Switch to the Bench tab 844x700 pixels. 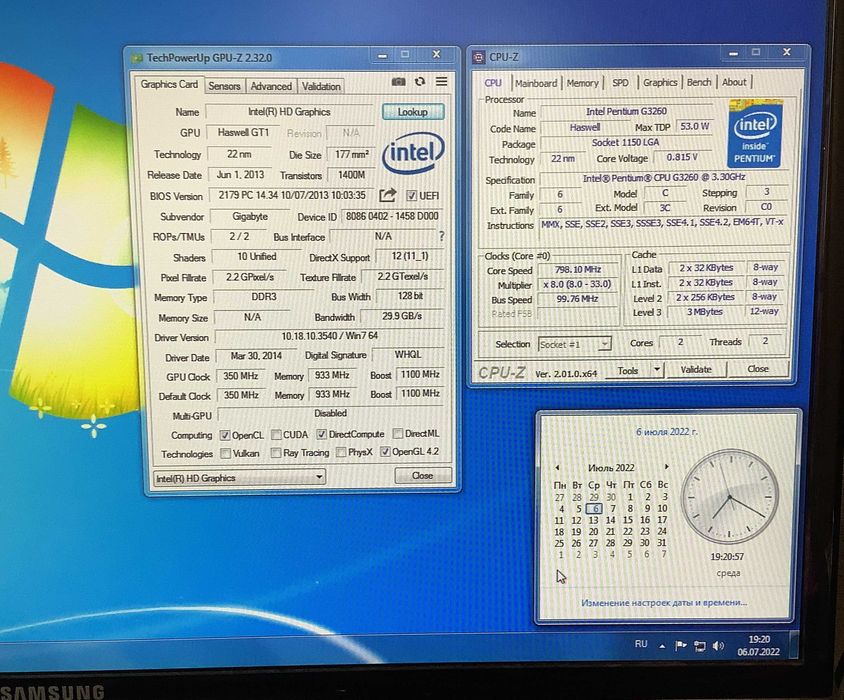coord(699,82)
